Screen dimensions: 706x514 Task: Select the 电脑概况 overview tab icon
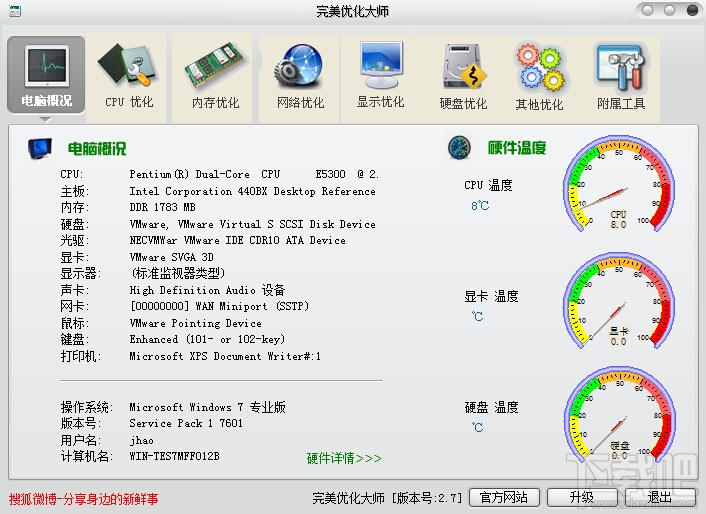[x=46, y=75]
